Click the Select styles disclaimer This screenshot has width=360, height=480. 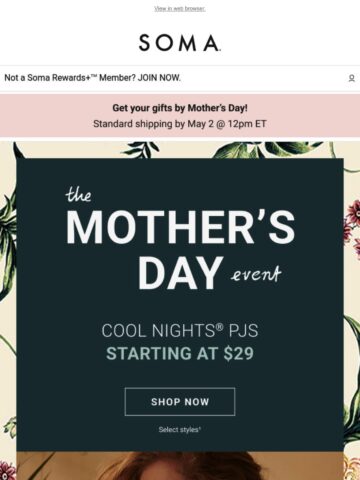click(180, 430)
